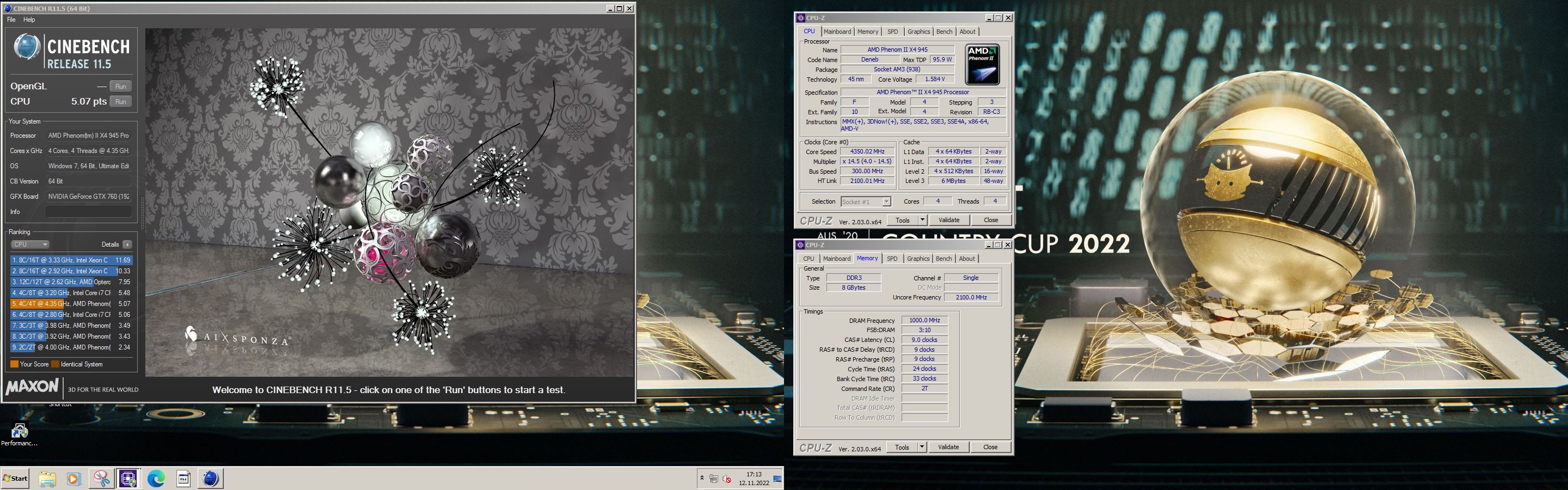Select ranking row 3C/3T @ 3.98 GHz
The width and height of the screenshot is (1568, 490).
tap(71, 326)
